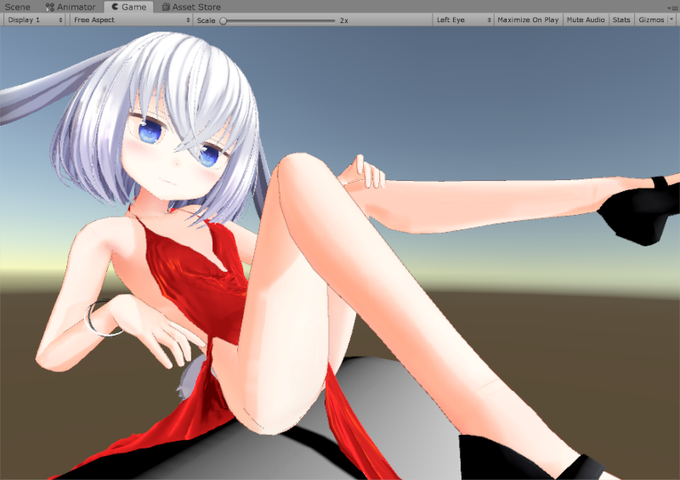The width and height of the screenshot is (680, 480).
Task: Click the Scale slider handle
Action: (x=223, y=20)
